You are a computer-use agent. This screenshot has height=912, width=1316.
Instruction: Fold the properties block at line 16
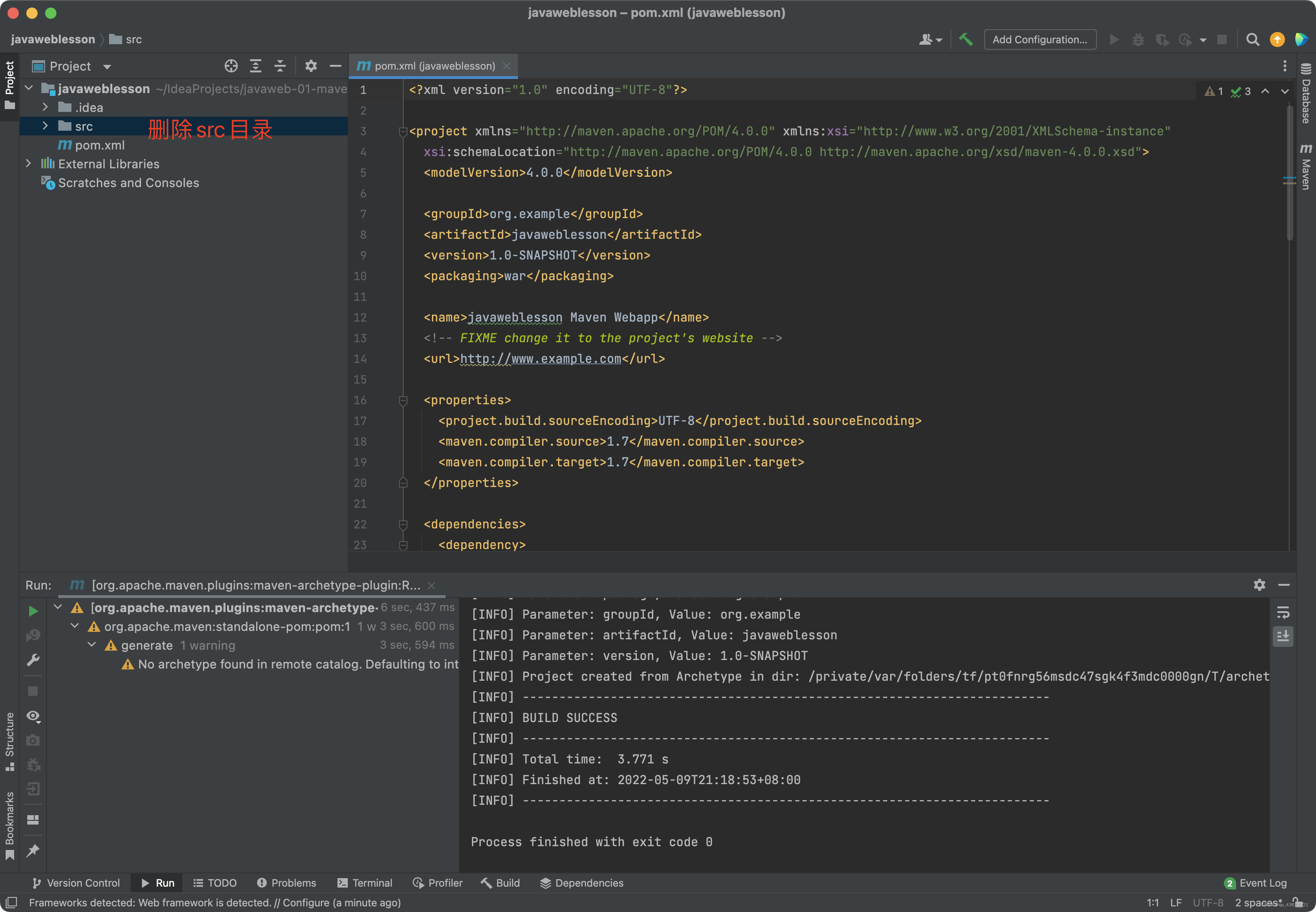[403, 400]
